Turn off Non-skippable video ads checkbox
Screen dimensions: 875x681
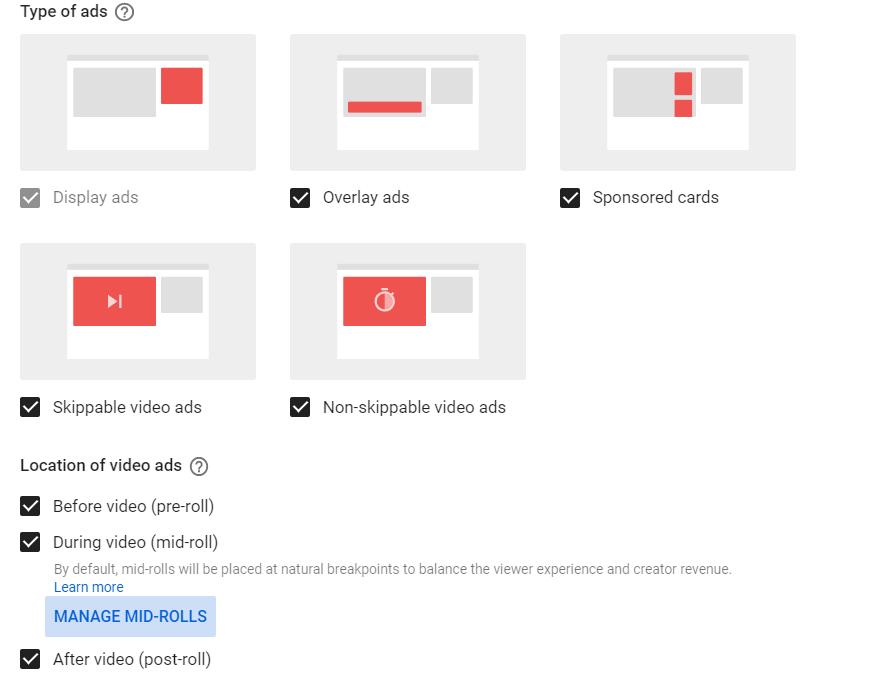pyautogui.click(x=300, y=408)
